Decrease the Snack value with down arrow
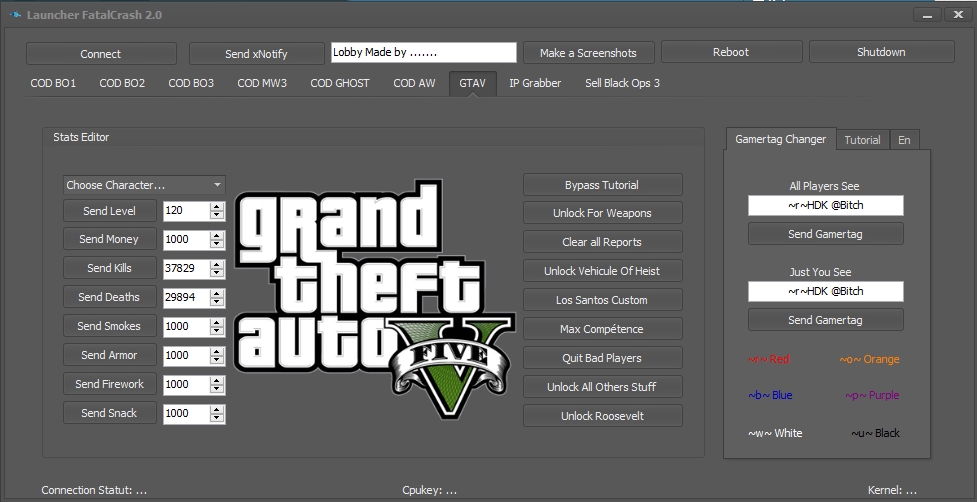This screenshot has width=977, height=502. click(217, 417)
